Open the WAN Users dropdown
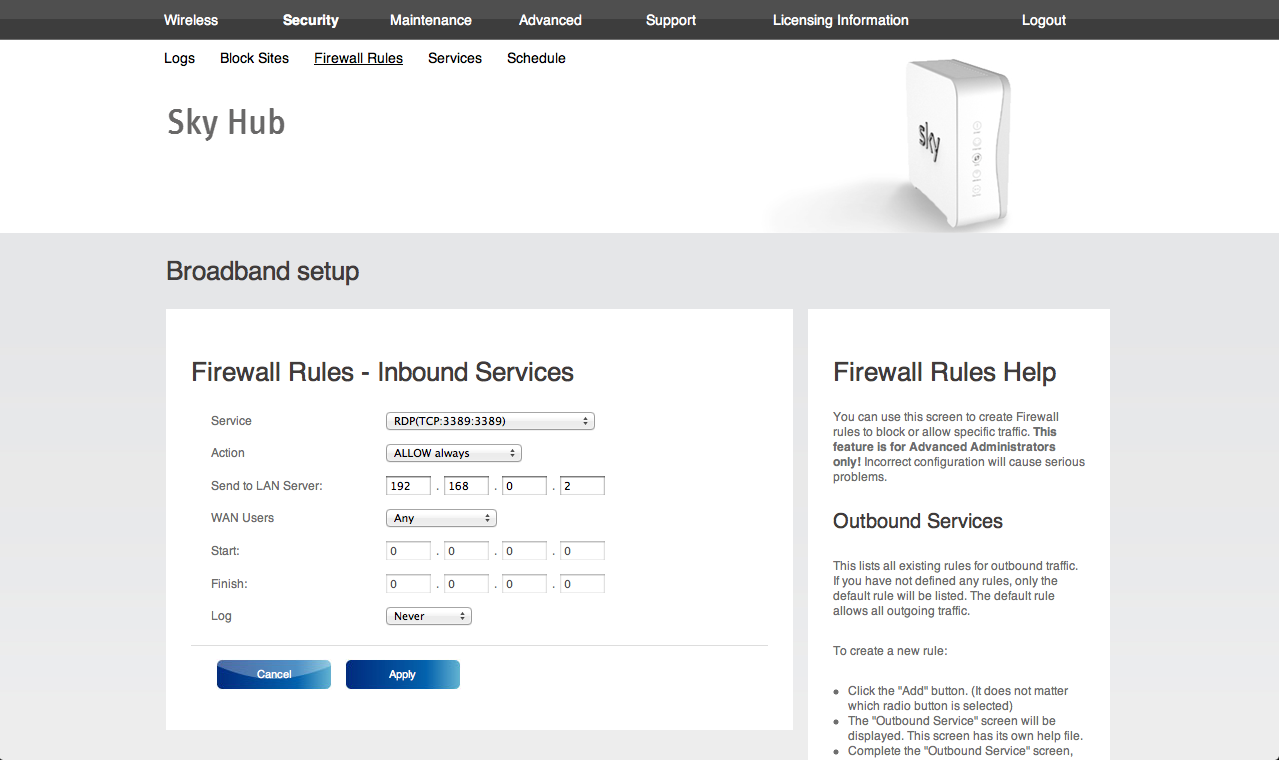 [441, 518]
